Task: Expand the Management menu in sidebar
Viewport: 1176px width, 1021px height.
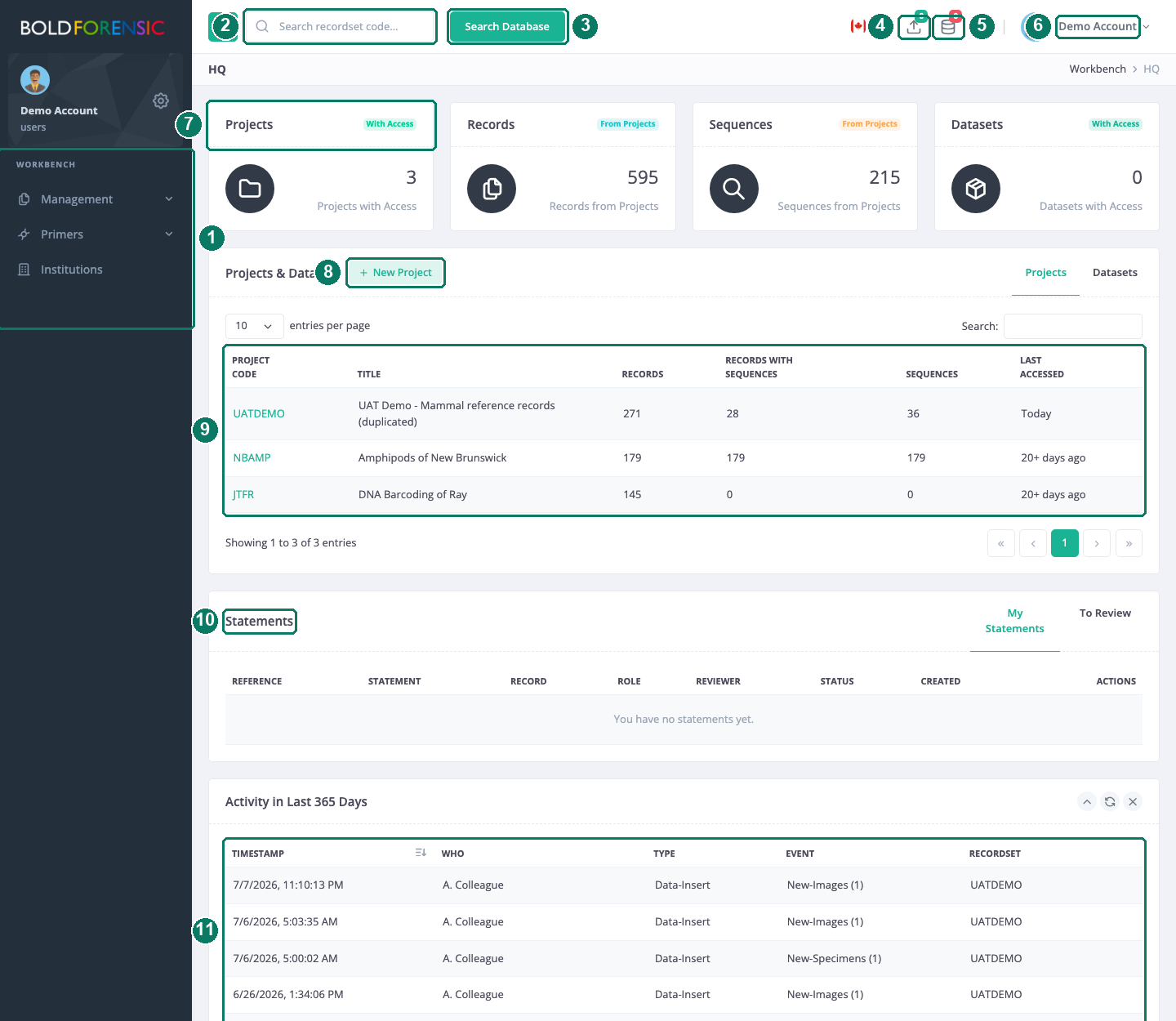Action: point(96,199)
